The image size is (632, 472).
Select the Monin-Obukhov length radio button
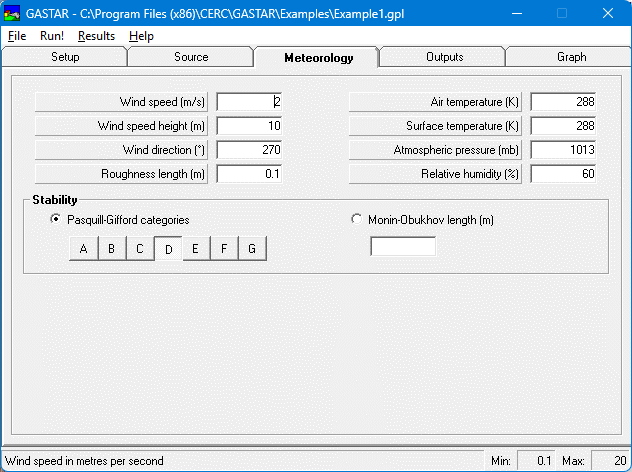(x=358, y=220)
